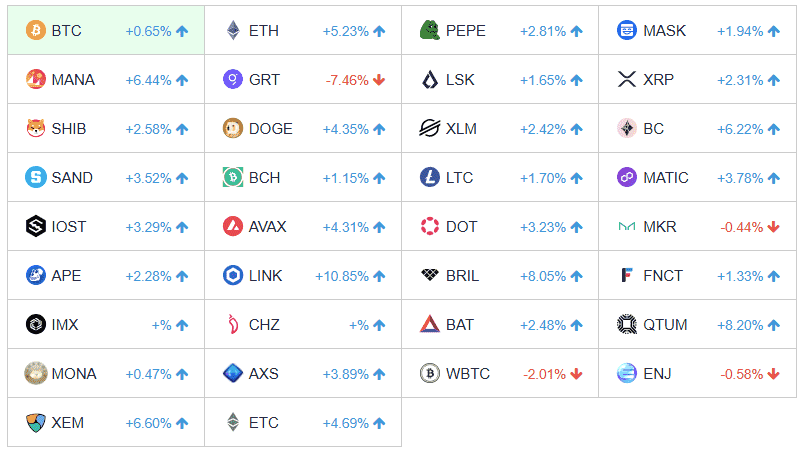The width and height of the screenshot is (805, 456).
Task: Click the Ethereum ETH diamond icon
Action: [233, 30]
